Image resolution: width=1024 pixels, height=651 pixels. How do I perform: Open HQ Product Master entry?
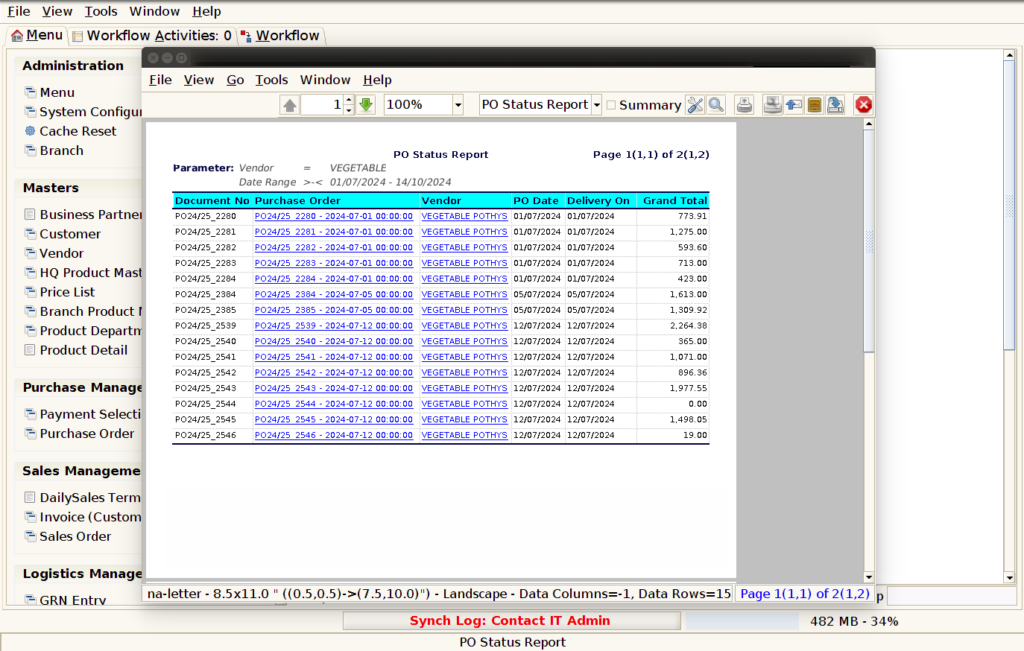(91, 273)
